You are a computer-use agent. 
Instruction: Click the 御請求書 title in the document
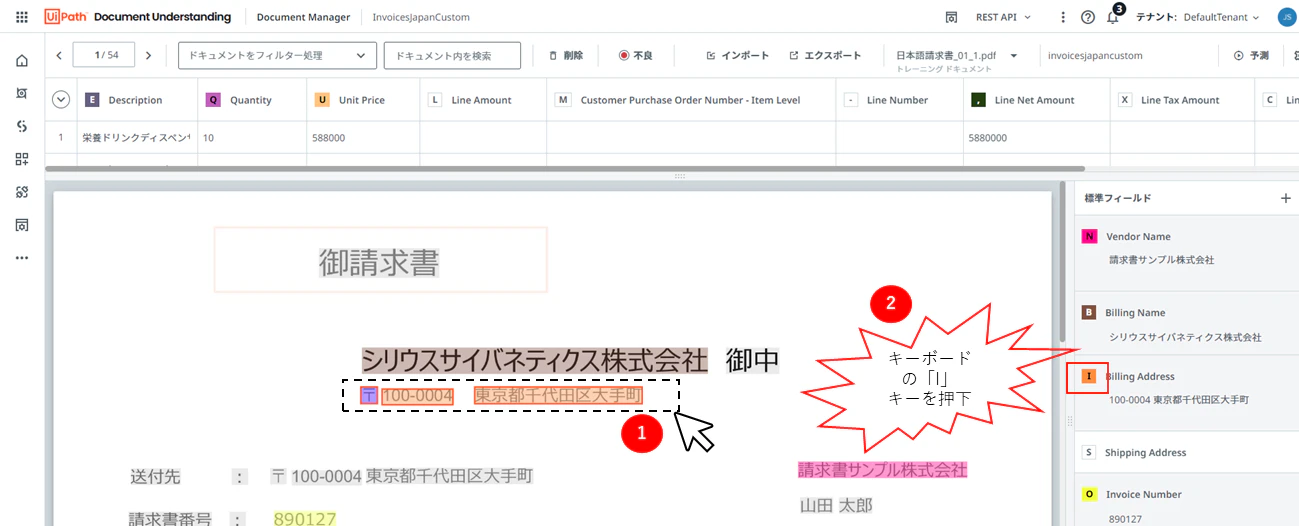[379, 263]
